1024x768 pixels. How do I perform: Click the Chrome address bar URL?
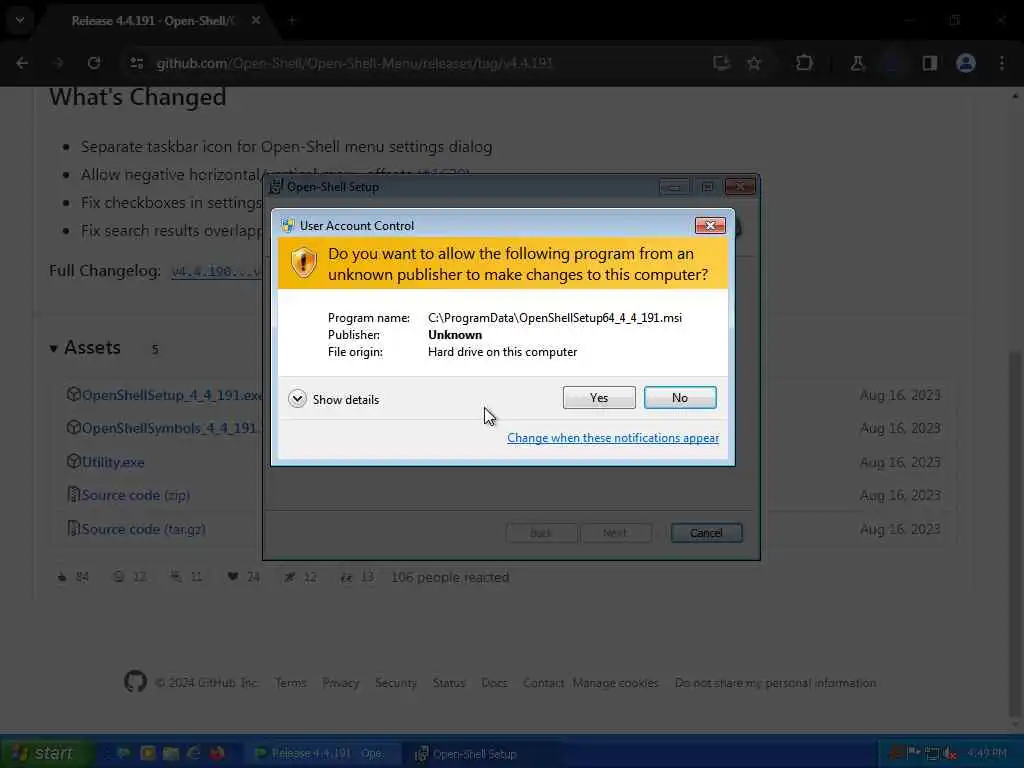354,63
